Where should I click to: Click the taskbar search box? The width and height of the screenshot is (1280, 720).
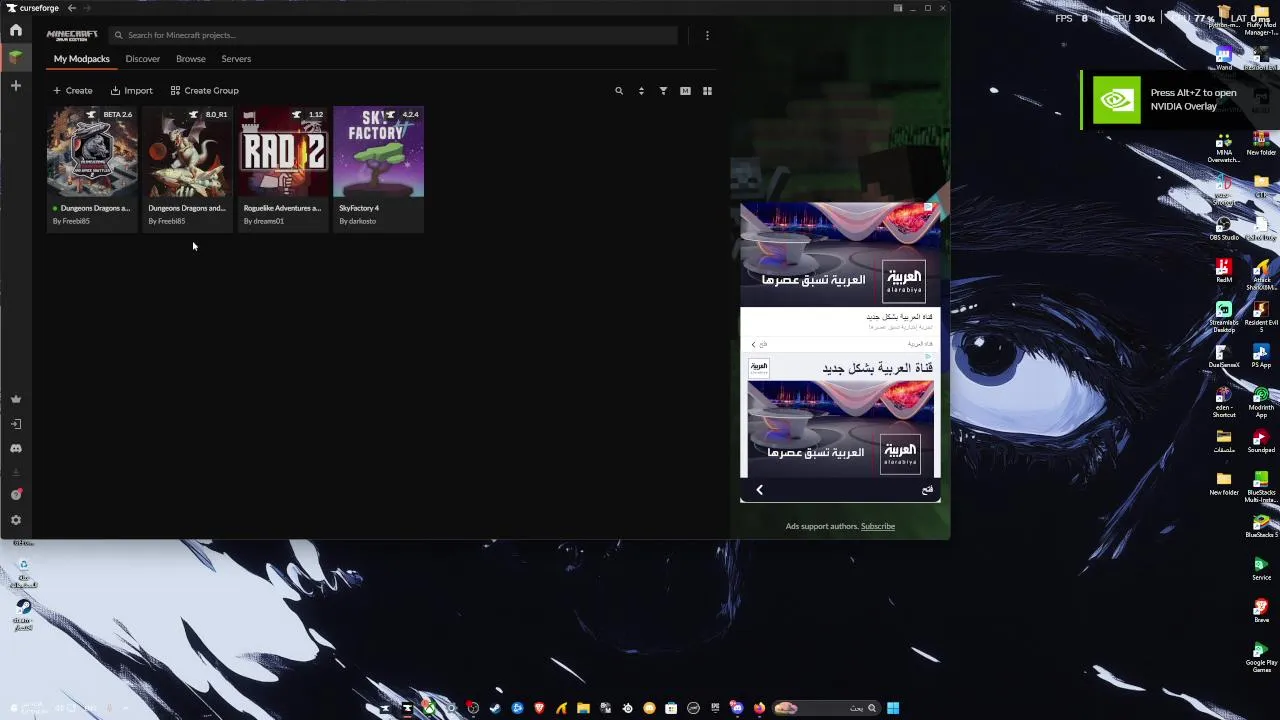pos(827,708)
